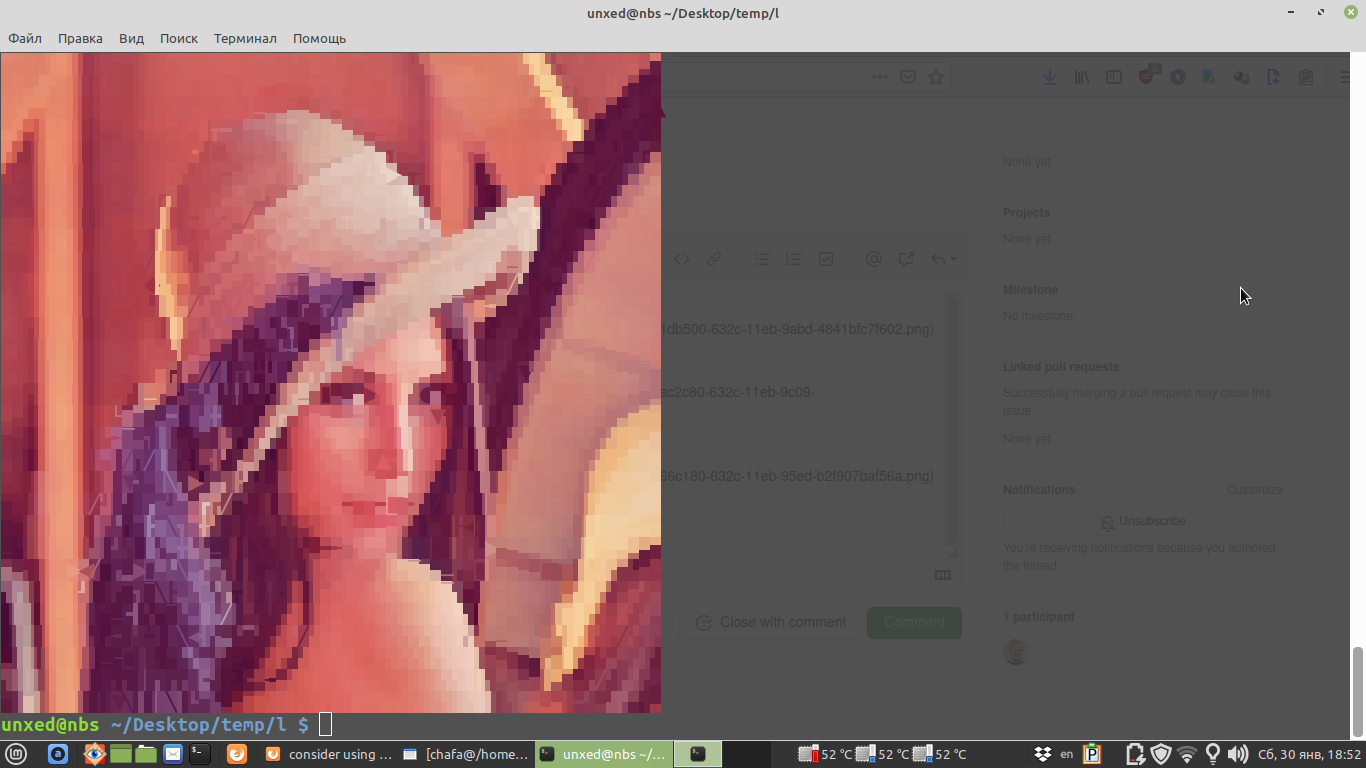Switch to the '[chafa@/home…' taskbar window

click(465, 754)
